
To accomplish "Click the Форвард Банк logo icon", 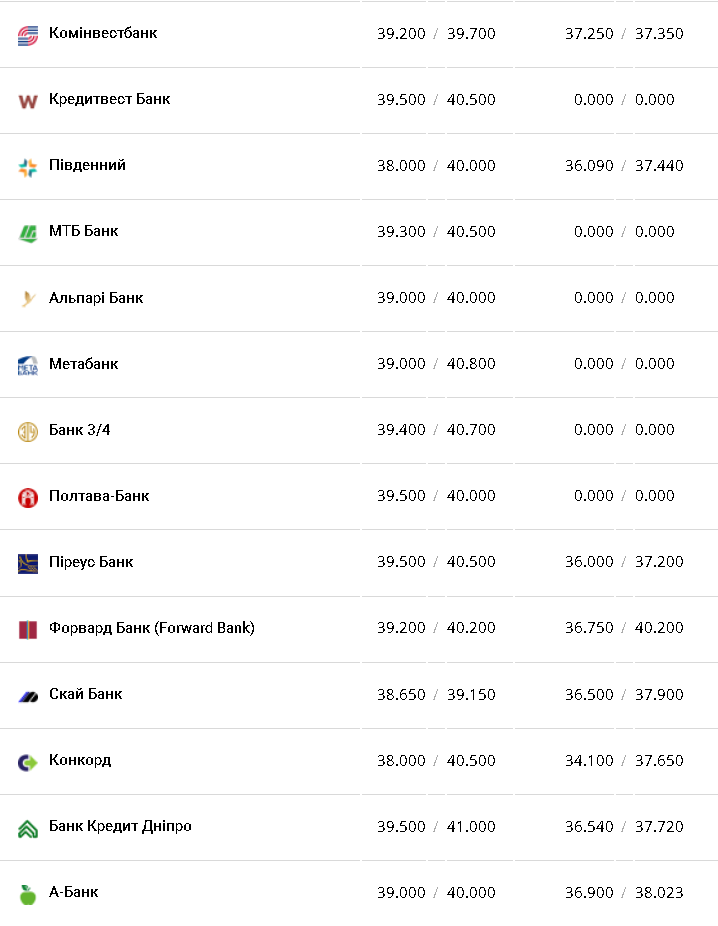I will pyautogui.click(x=28, y=629).
